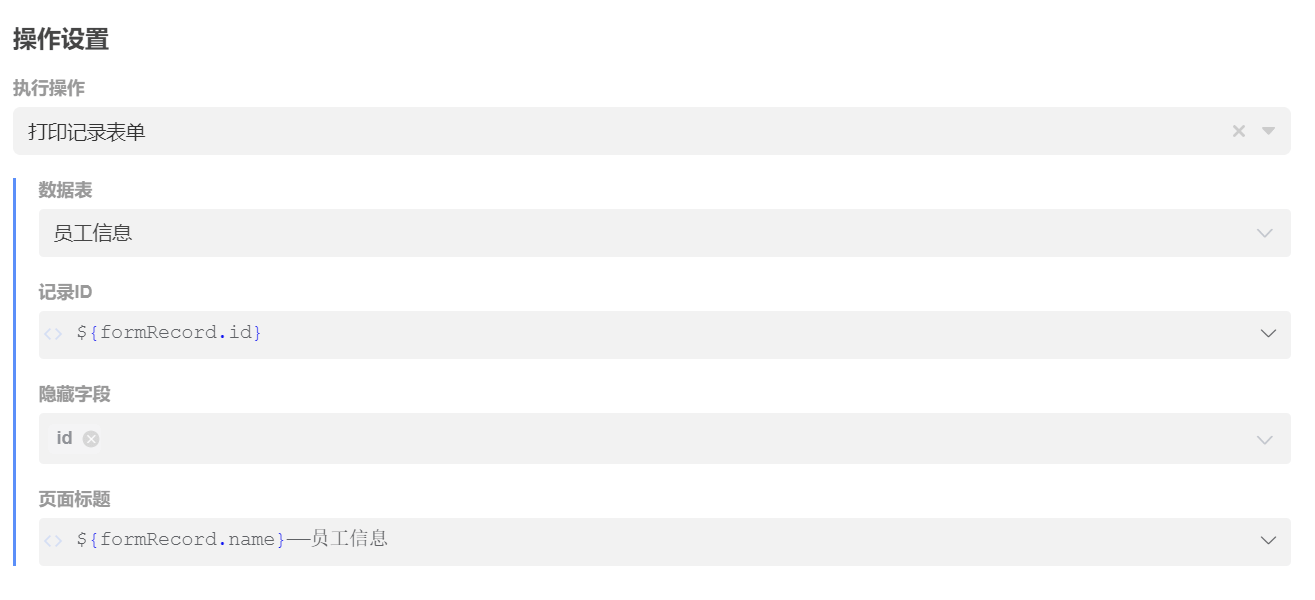Click the 打印记录表单 selected value
The image size is (1315, 600).
(x=87, y=132)
